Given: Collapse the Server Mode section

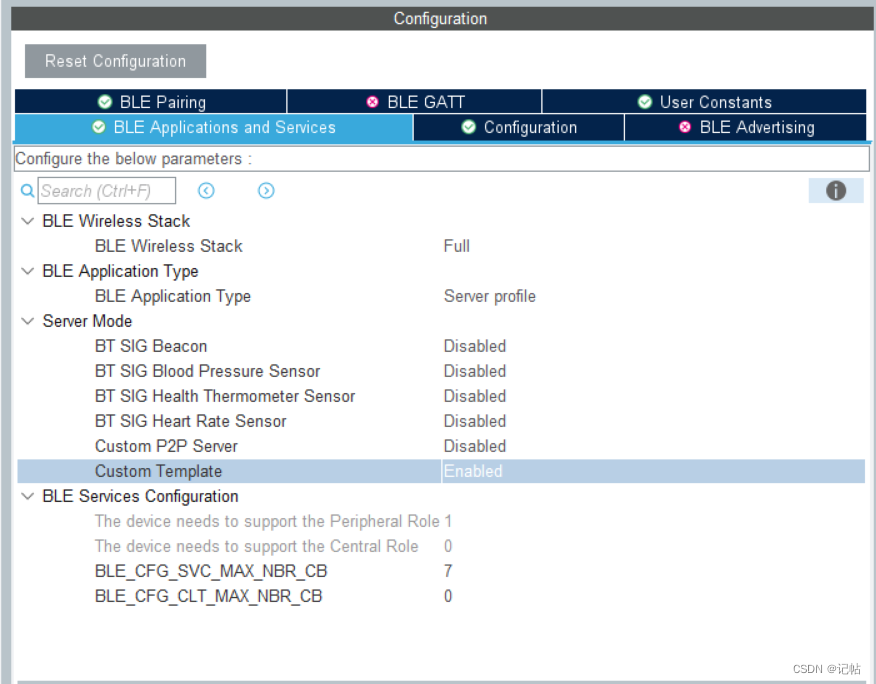Looking at the screenshot, I should point(27,321).
